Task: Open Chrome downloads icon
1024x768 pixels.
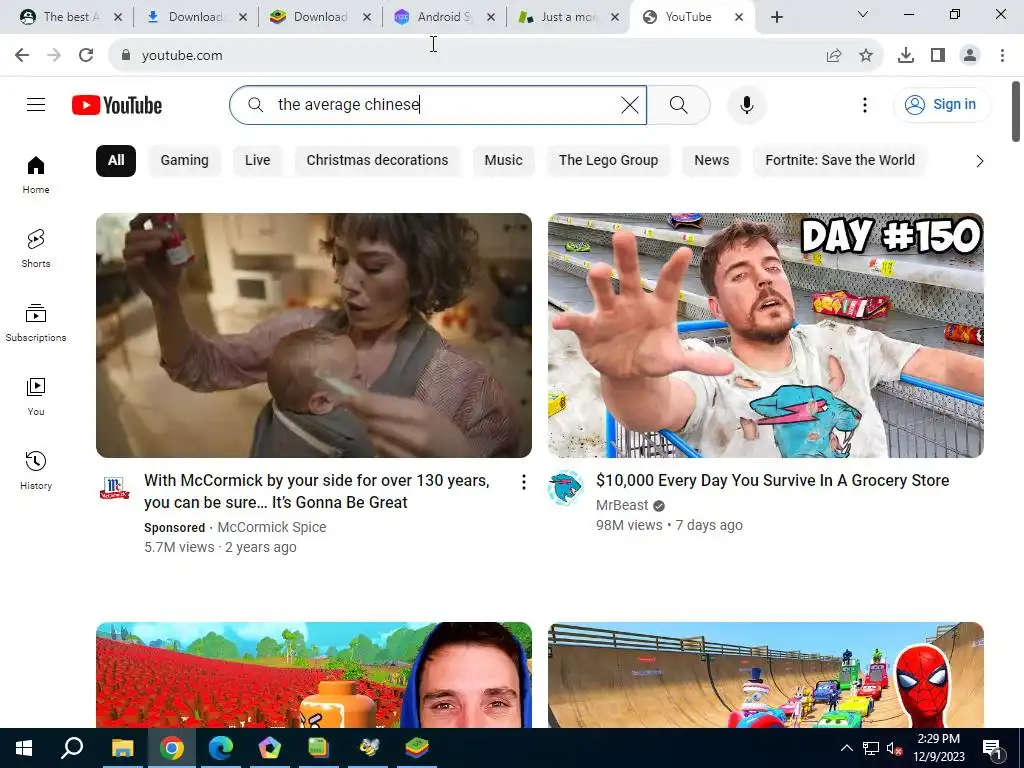Action: 905,56
